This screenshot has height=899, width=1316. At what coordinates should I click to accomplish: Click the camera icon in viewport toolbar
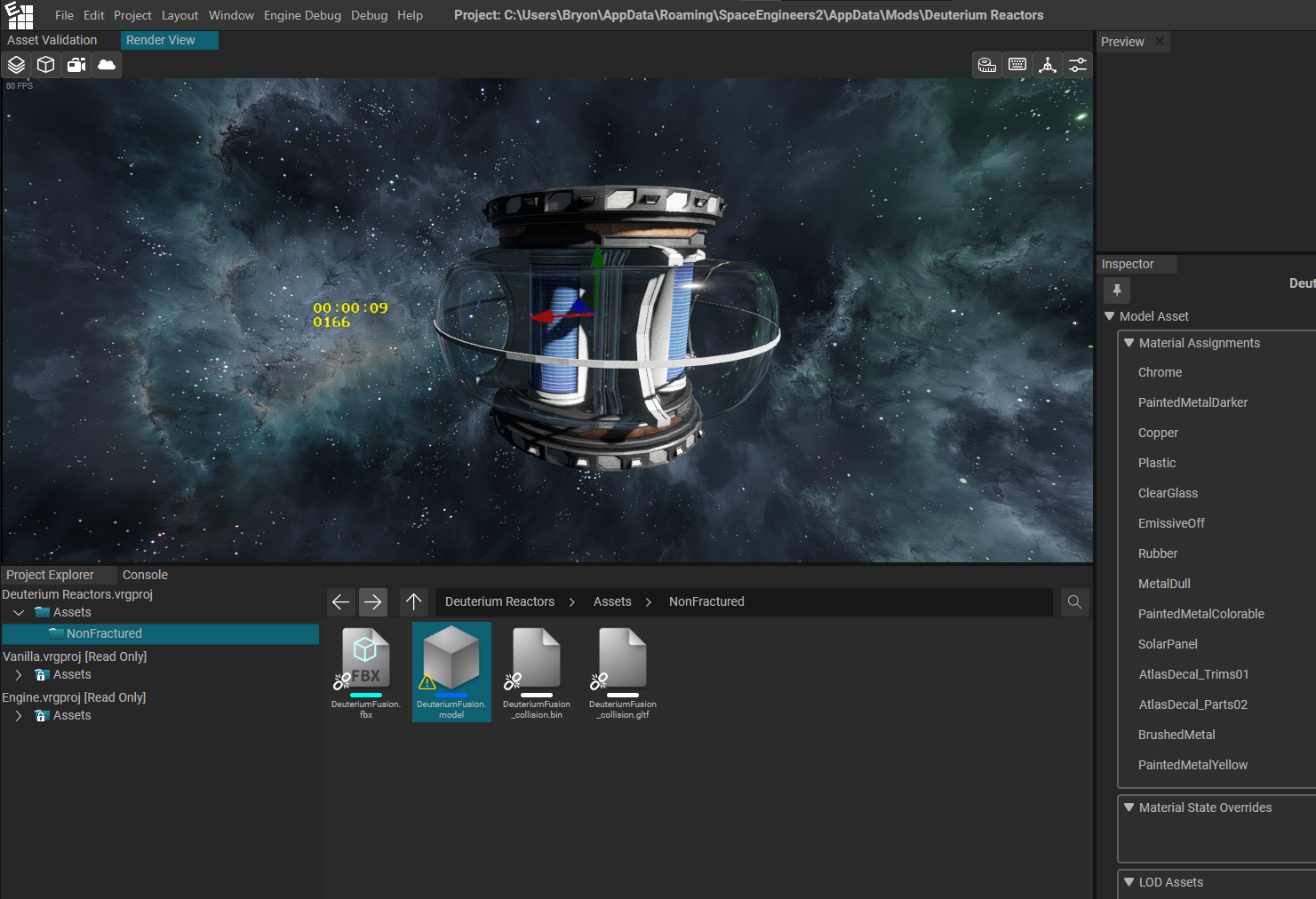(76, 65)
